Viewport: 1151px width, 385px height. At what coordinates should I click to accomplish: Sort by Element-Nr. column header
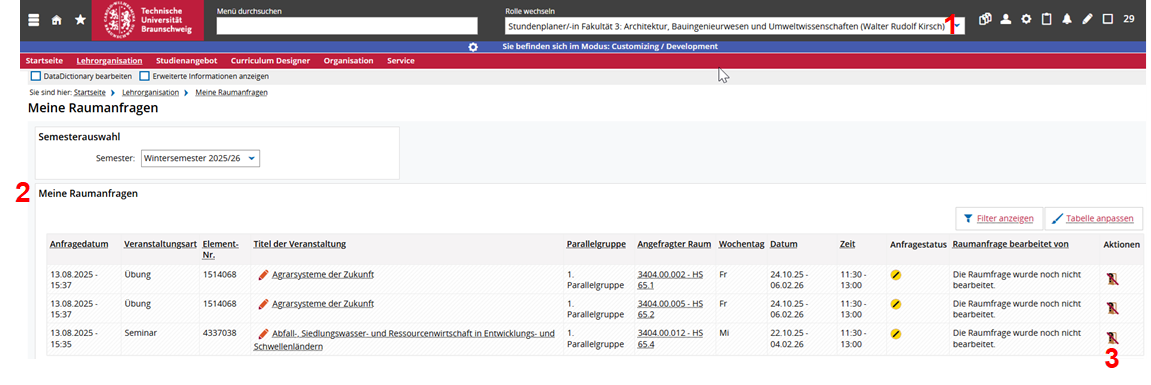point(220,249)
